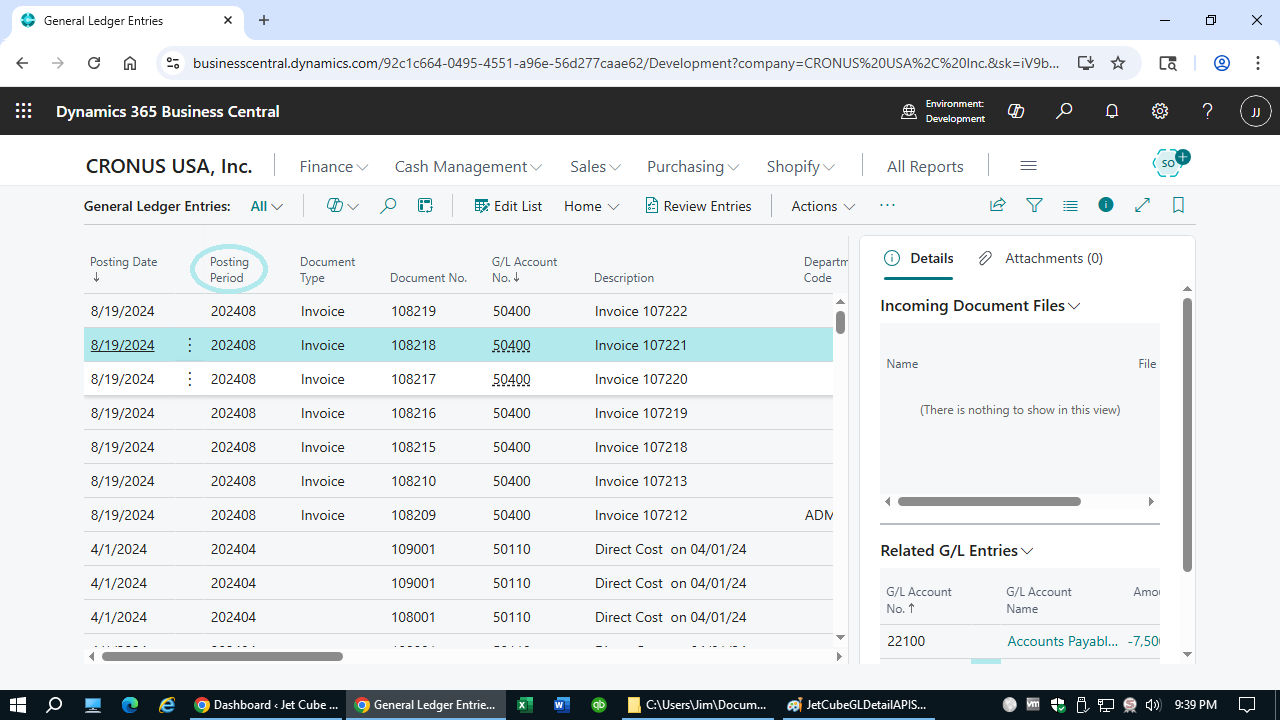Open row menu for document 108218

[x=190, y=345]
